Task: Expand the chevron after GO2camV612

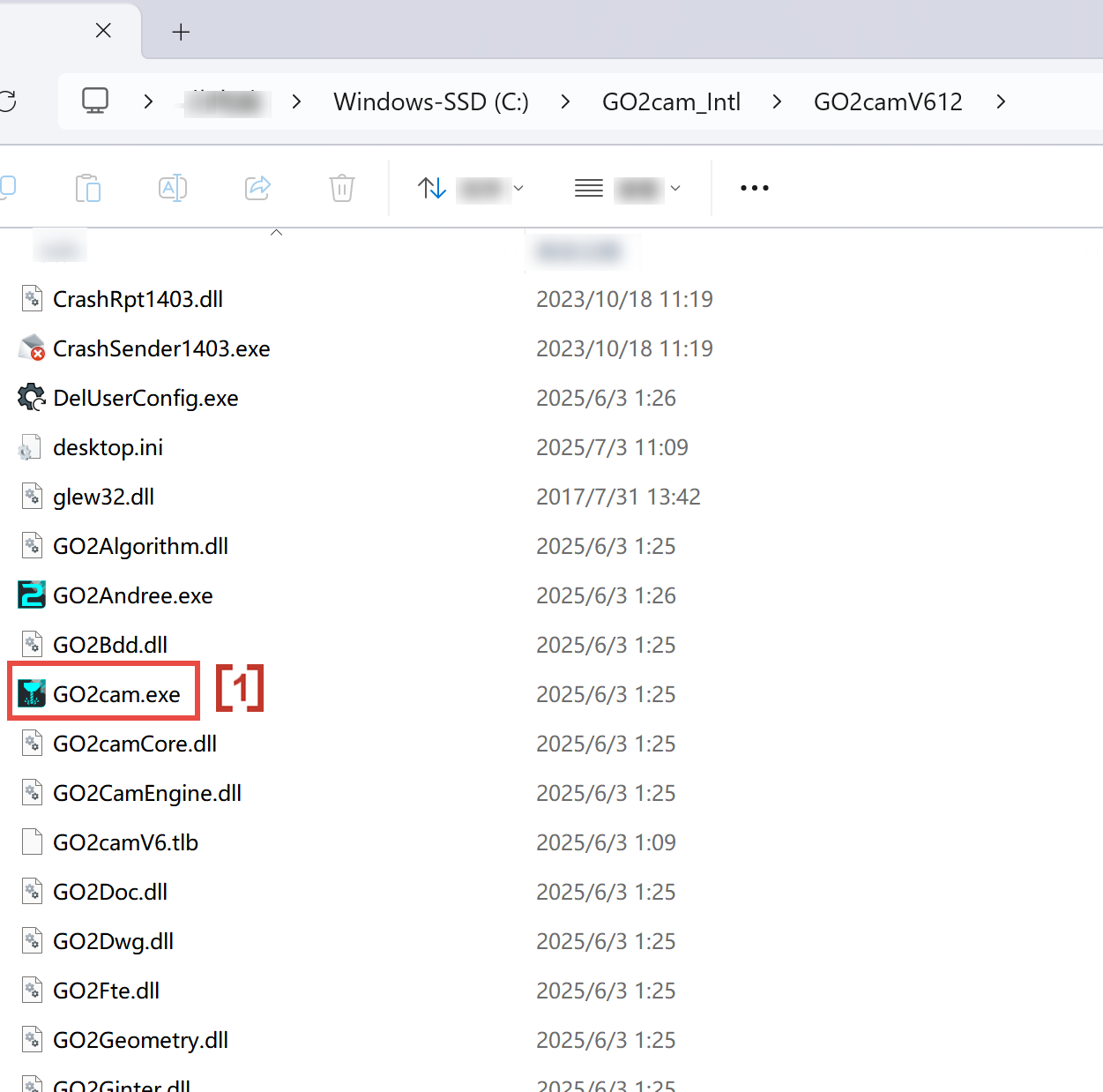Action: click(x=1001, y=102)
